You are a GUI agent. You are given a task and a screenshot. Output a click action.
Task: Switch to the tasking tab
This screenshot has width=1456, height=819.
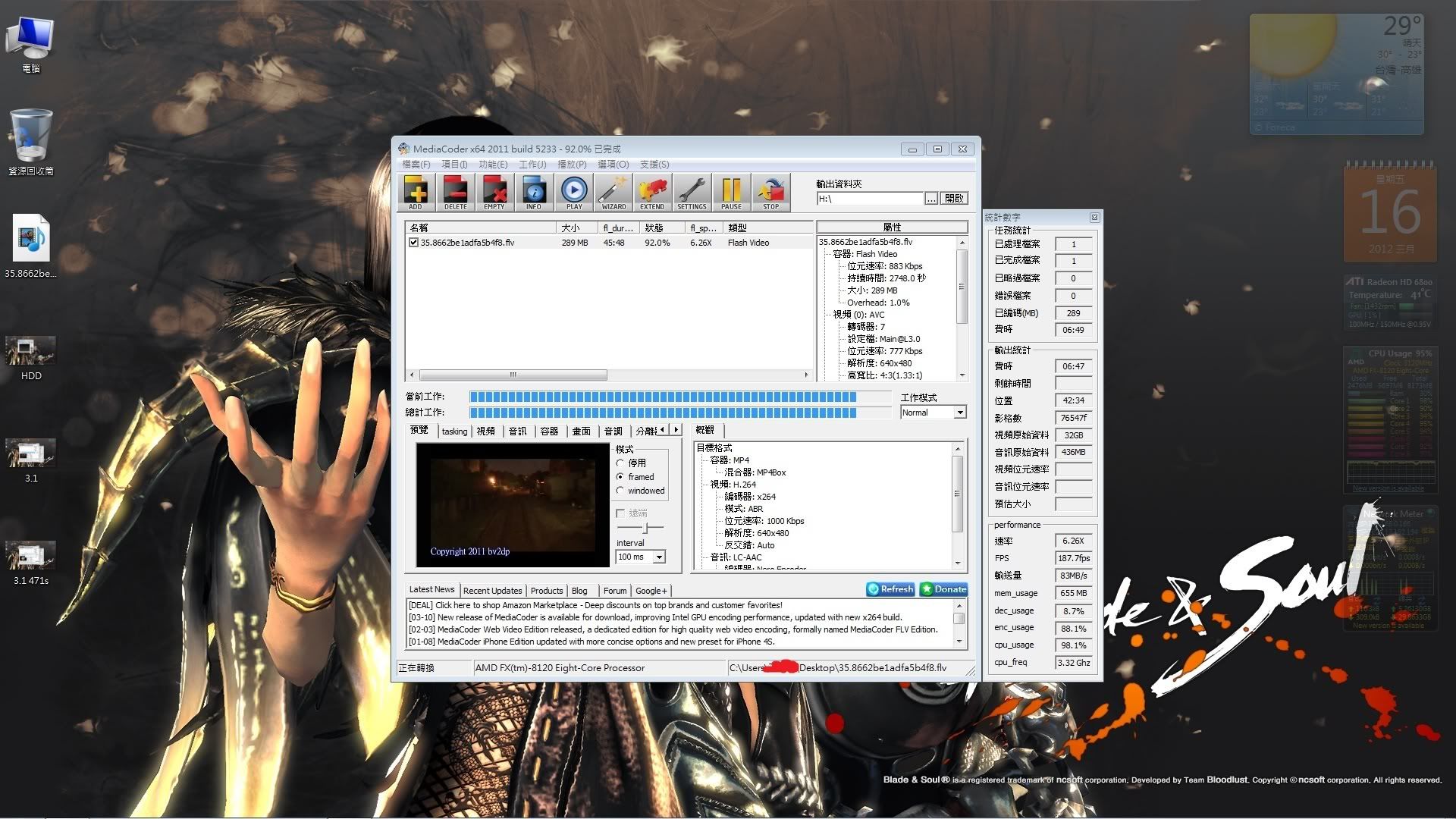454,431
